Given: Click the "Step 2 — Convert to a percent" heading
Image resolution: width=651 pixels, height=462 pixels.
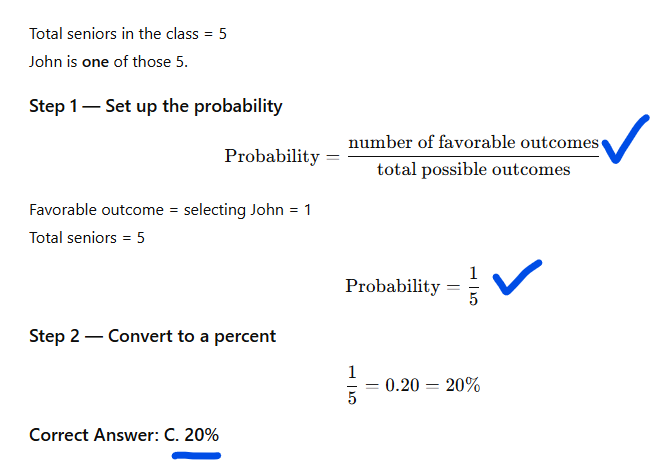Looking at the screenshot, I should pyautogui.click(x=152, y=336).
